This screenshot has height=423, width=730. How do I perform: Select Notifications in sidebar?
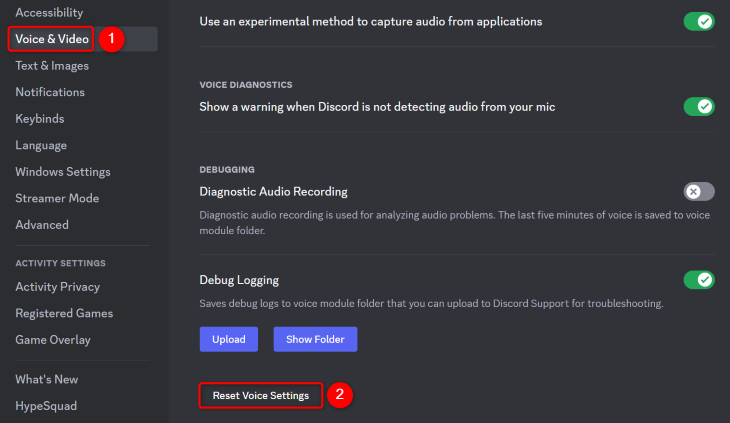click(50, 92)
